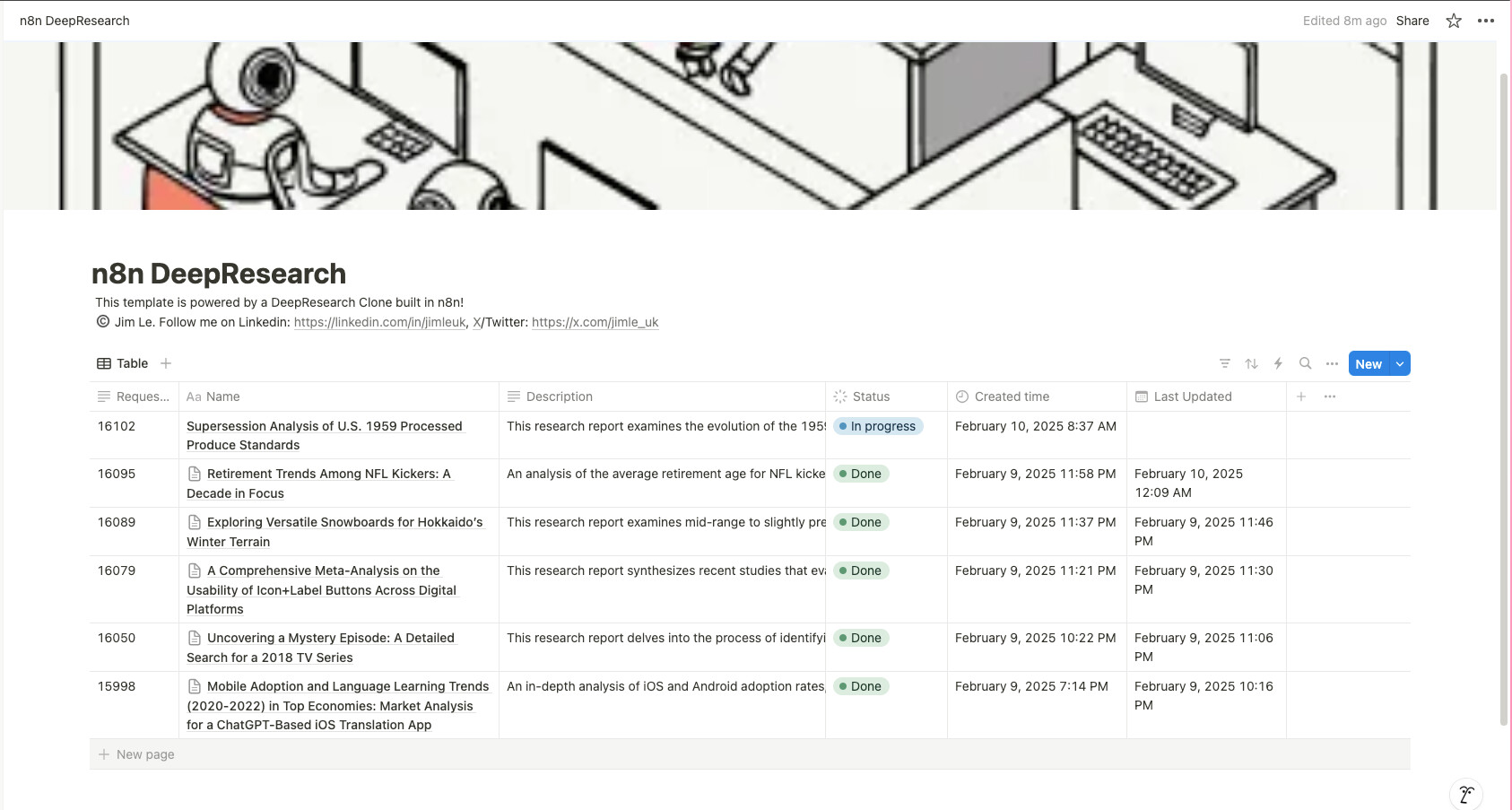Viewport: 1512px width, 810px height.
Task: Click the blue New button
Action: [1369, 363]
